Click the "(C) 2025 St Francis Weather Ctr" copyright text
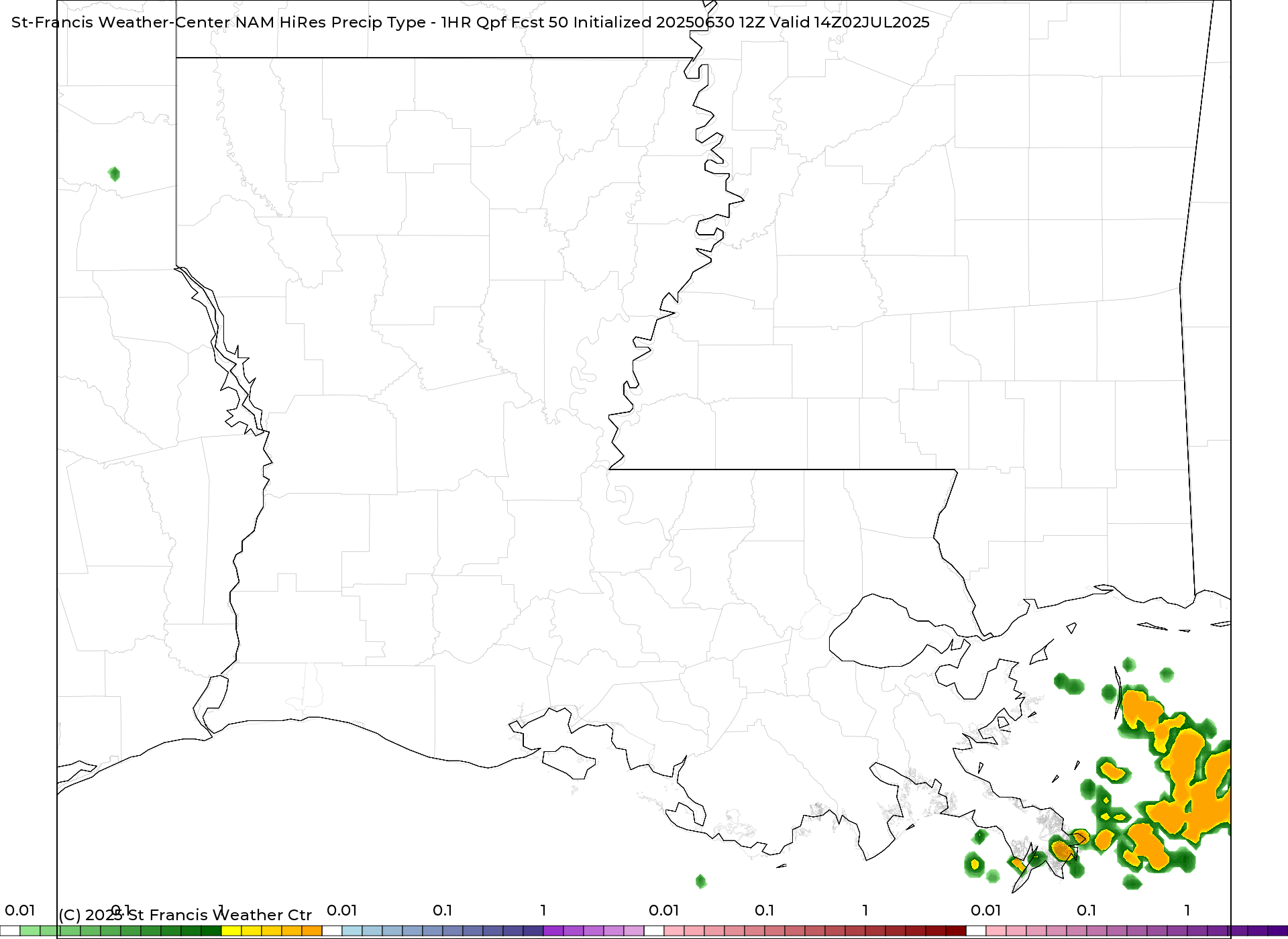Screen dimensions: 1288x939 [185, 915]
